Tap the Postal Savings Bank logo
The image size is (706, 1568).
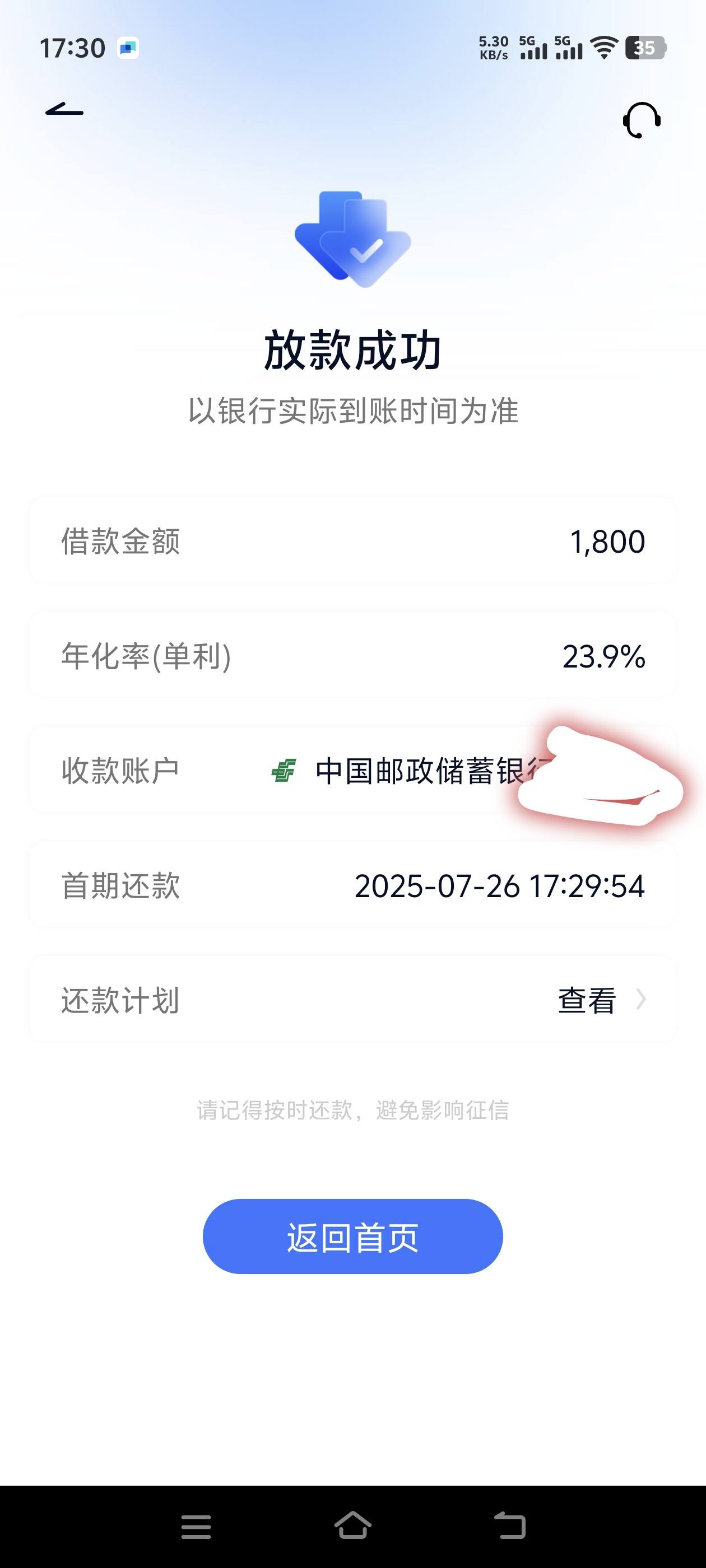click(284, 771)
